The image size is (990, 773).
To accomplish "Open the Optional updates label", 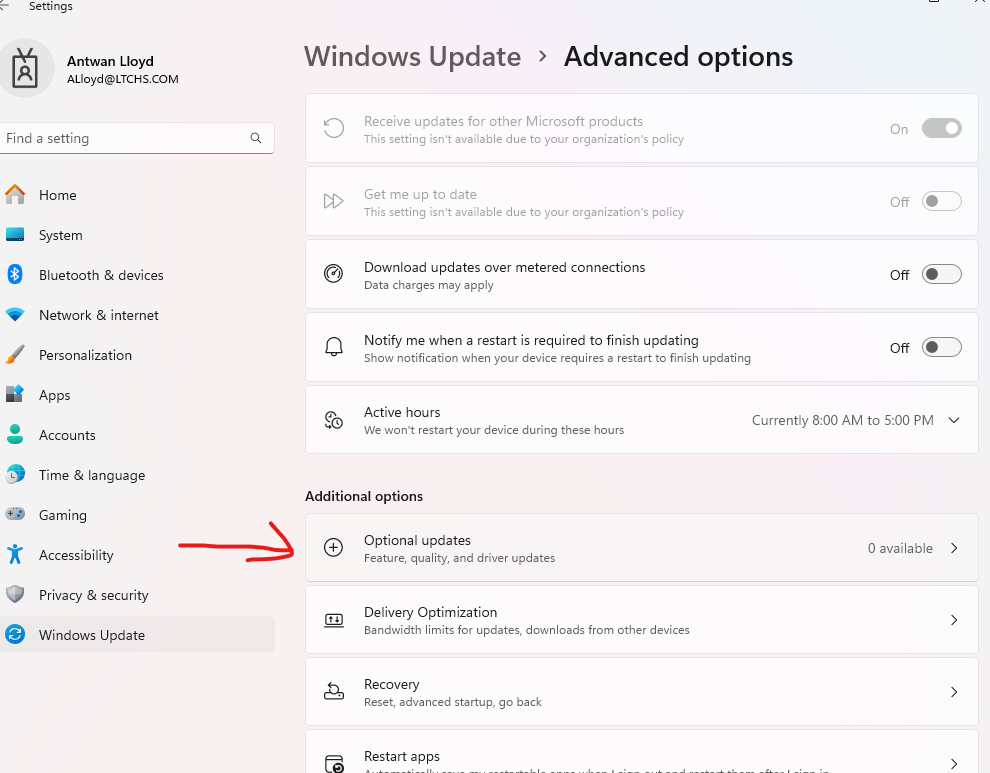I will (x=417, y=540).
